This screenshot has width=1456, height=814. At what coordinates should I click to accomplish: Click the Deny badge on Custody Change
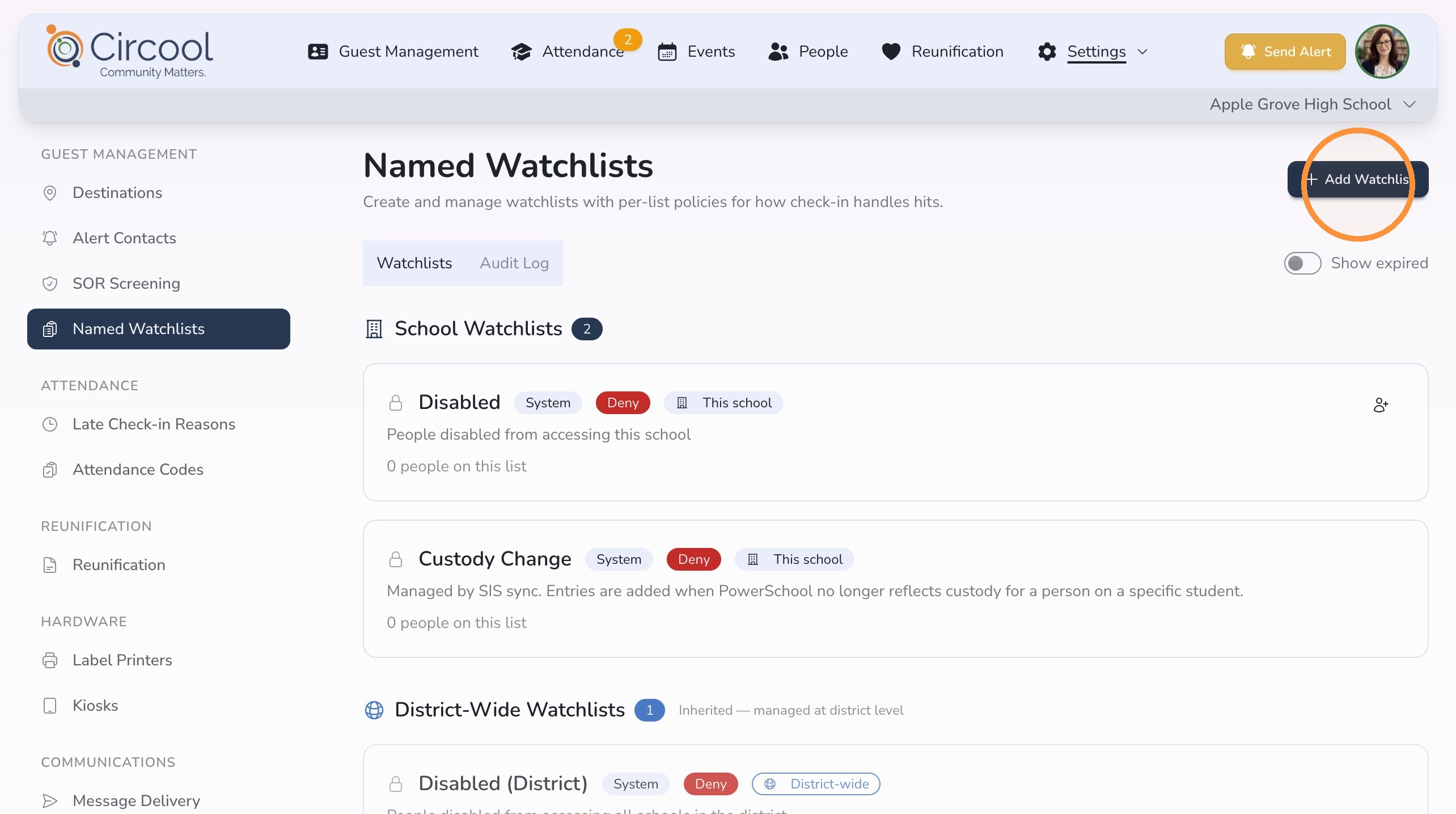tap(693, 559)
